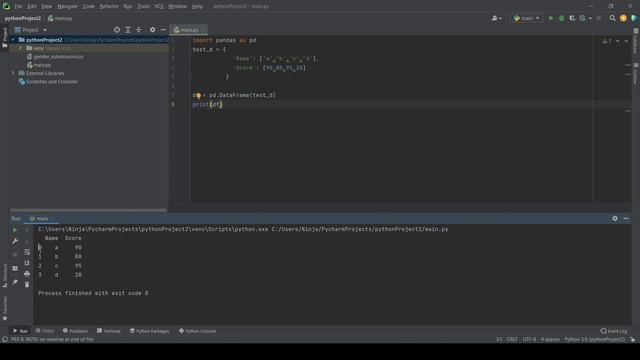Open the profile run icon in toolbar
Image resolution: width=640 pixels, height=360 pixels.
click(583, 18)
